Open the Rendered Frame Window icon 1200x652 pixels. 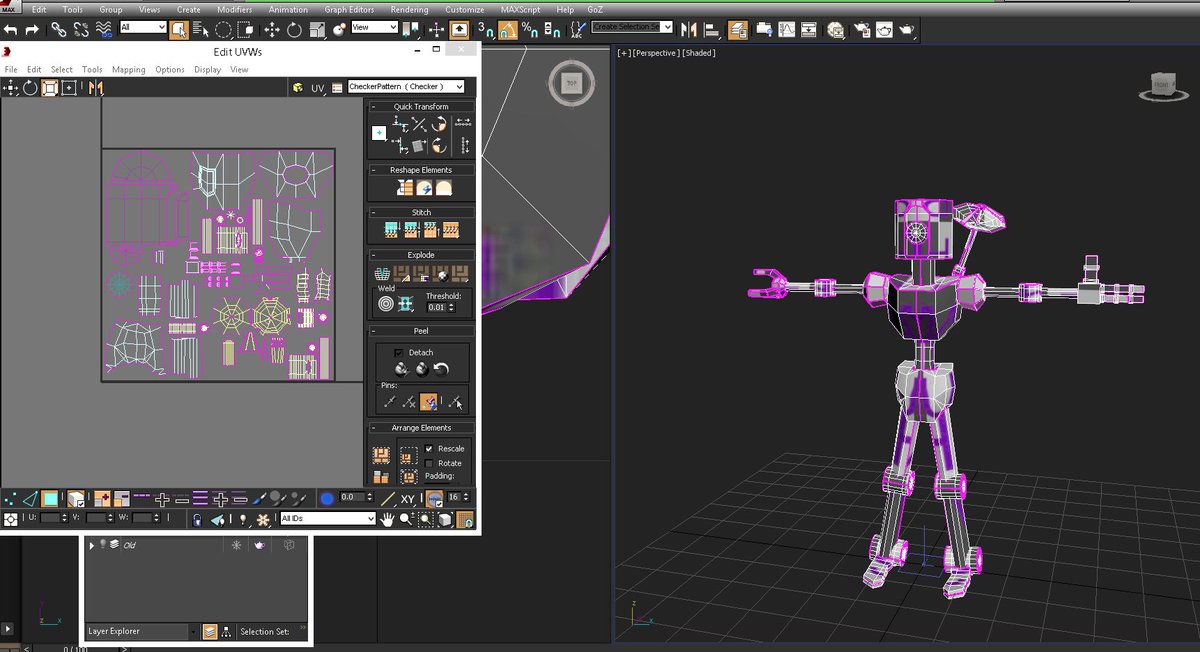pyautogui.click(x=884, y=30)
